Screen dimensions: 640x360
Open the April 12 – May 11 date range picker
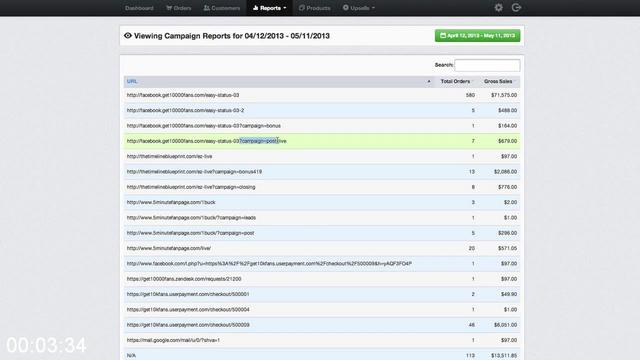pos(478,36)
